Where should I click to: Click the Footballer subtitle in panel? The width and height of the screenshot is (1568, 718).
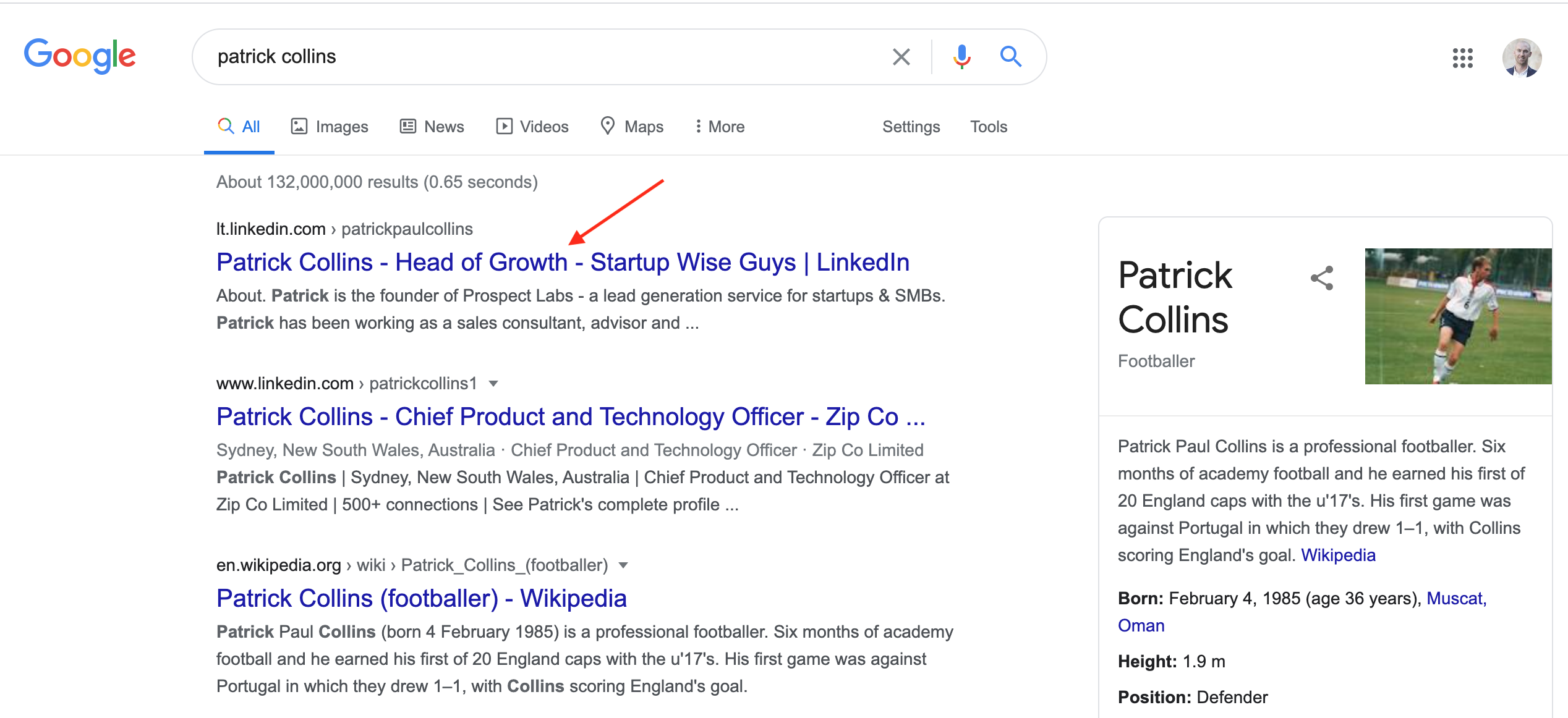1156,361
